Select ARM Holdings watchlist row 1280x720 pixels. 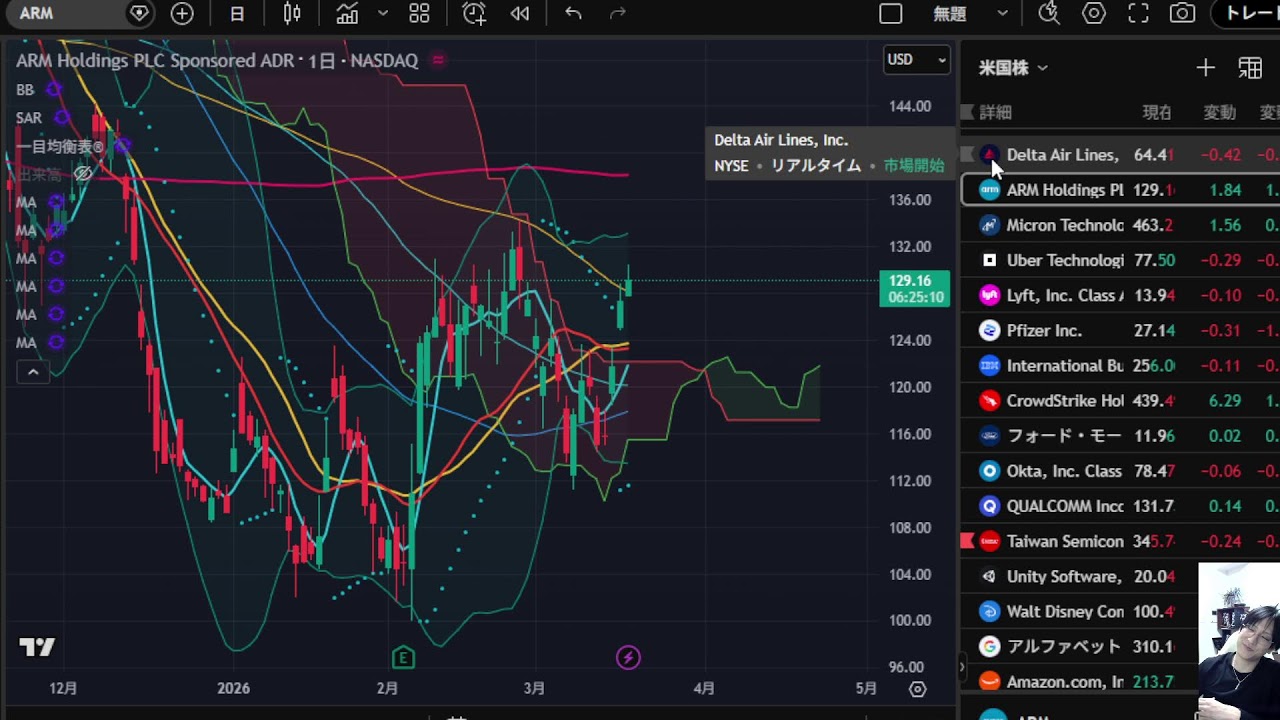click(x=1120, y=190)
